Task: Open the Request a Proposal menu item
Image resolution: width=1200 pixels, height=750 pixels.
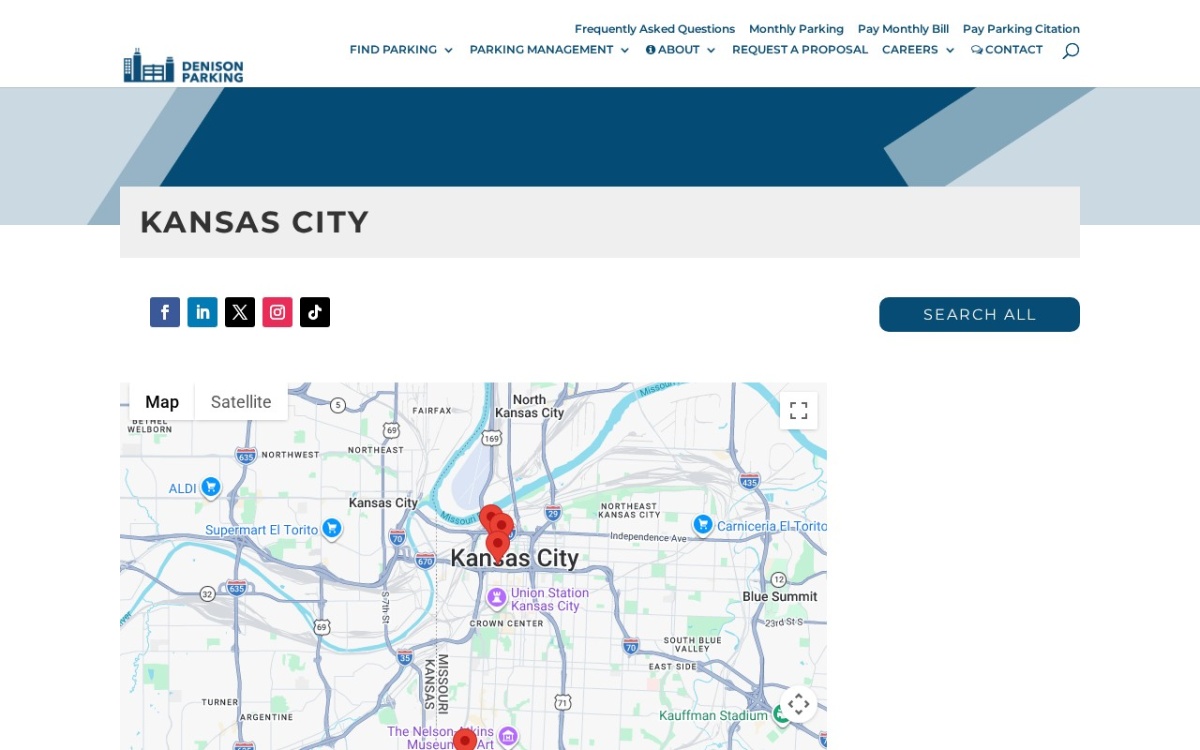Action: 800,50
